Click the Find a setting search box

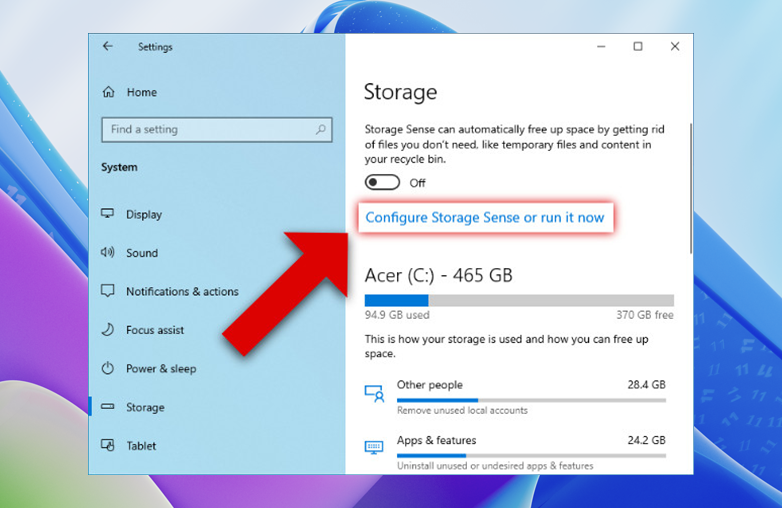(216, 130)
